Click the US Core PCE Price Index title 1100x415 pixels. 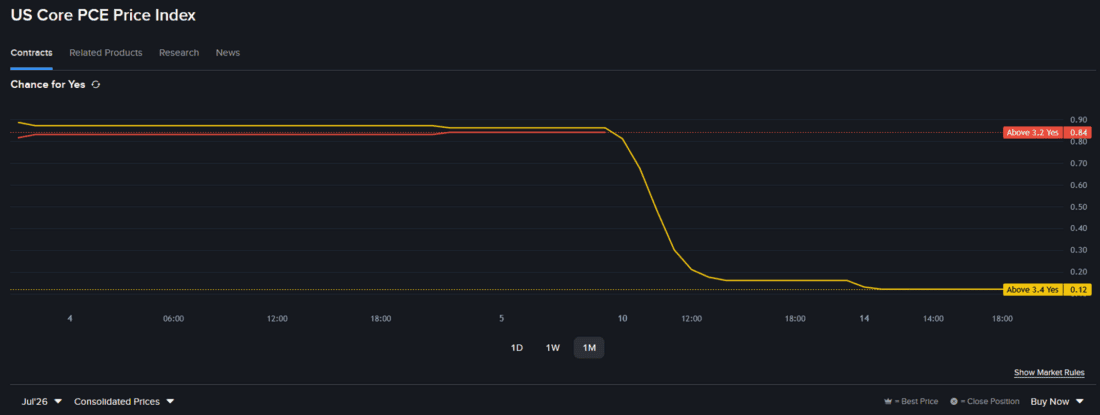[x=103, y=15]
